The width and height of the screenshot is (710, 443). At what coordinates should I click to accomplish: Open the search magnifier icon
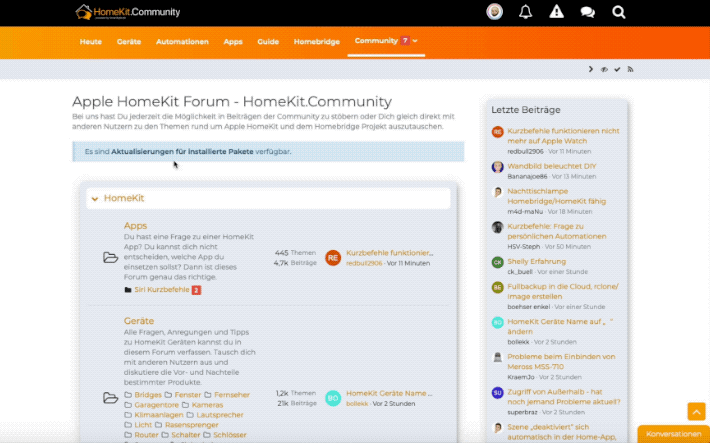coord(618,12)
